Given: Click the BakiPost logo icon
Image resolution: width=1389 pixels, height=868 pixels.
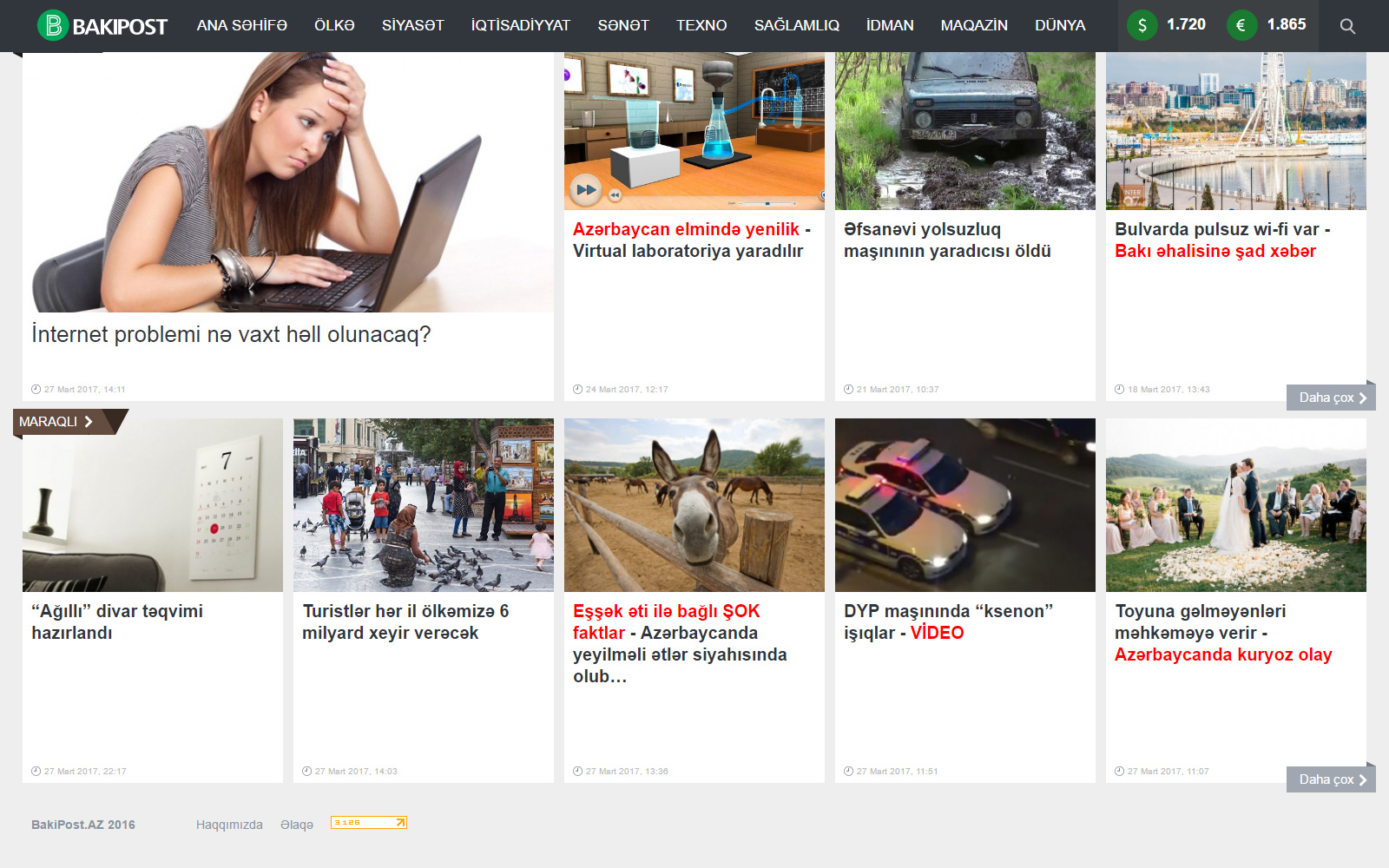Looking at the screenshot, I should (x=53, y=25).
